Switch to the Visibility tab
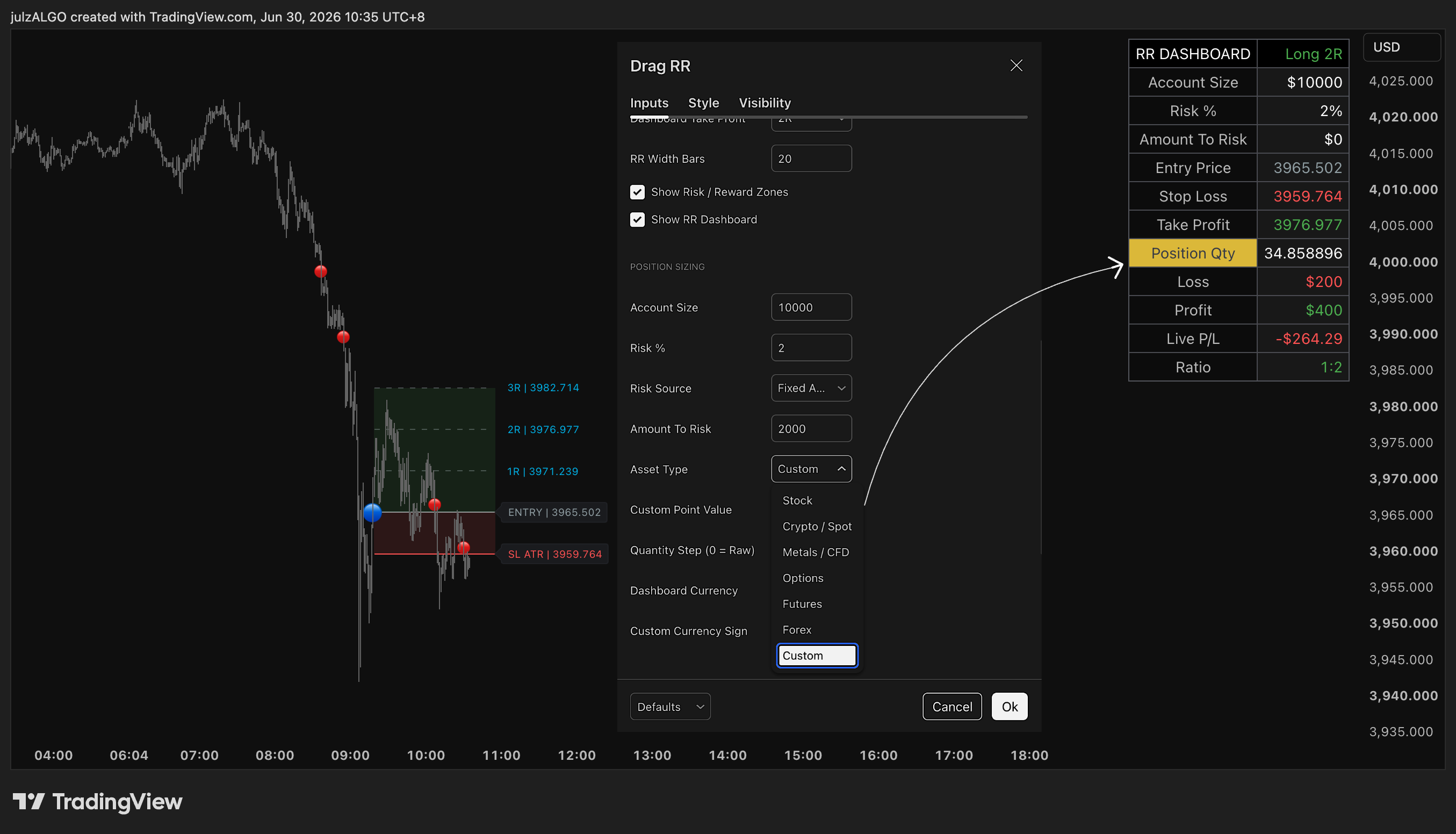Screen dimensions: 1456x834 pyautogui.click(x=765, y=103)
